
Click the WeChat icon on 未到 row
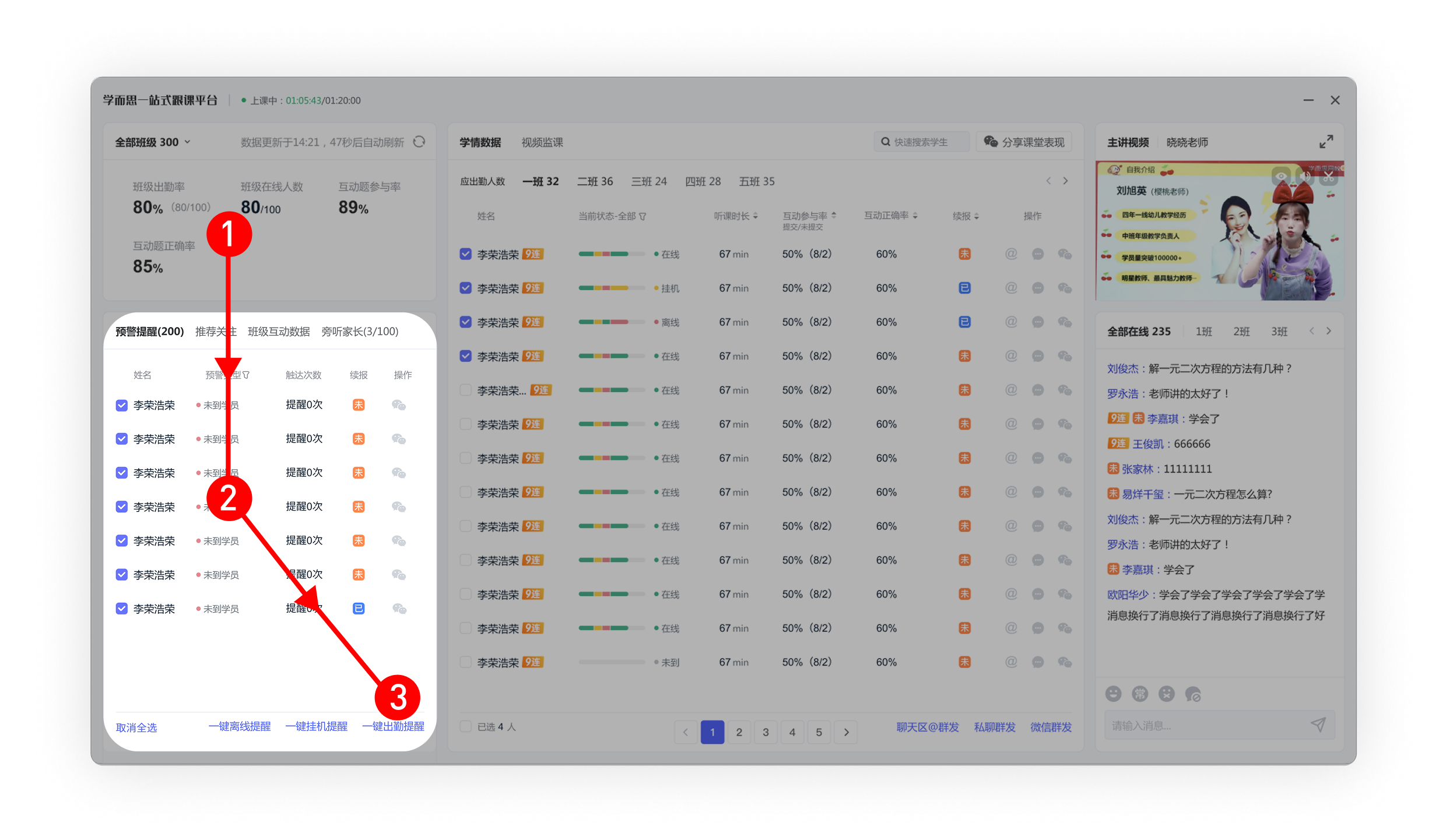click(x=1065, y=662)
